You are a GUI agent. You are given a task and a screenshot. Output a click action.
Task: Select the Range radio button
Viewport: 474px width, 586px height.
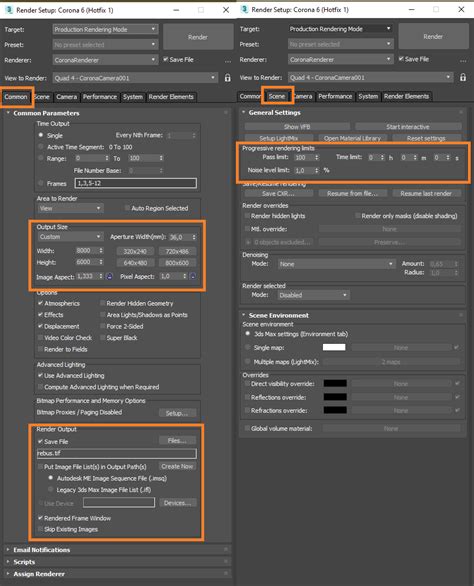41,158
